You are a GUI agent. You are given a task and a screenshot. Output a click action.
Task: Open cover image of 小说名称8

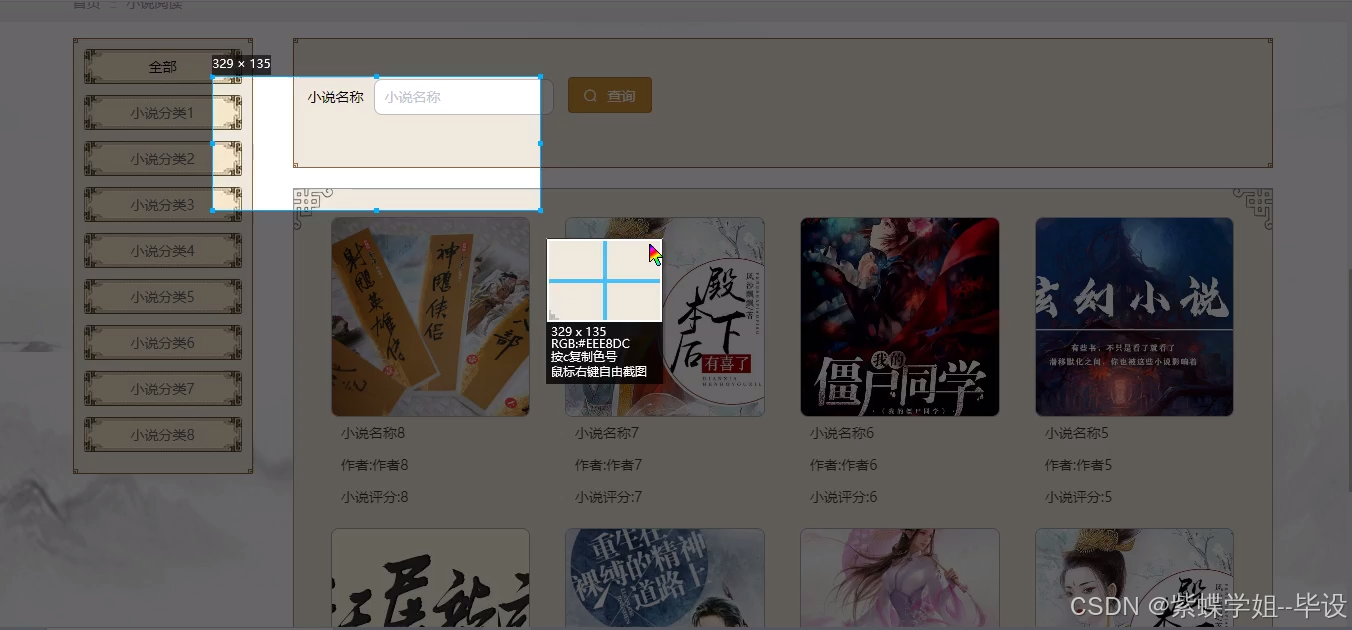tap(430, 317)
